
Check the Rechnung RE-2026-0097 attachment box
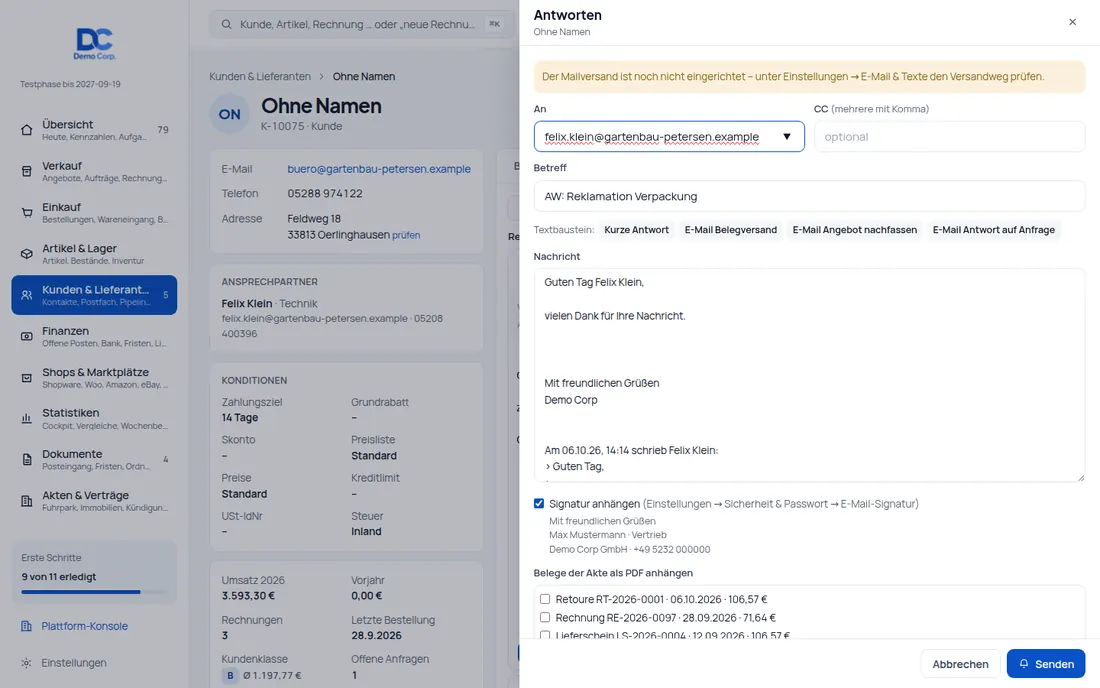[545, 617]
